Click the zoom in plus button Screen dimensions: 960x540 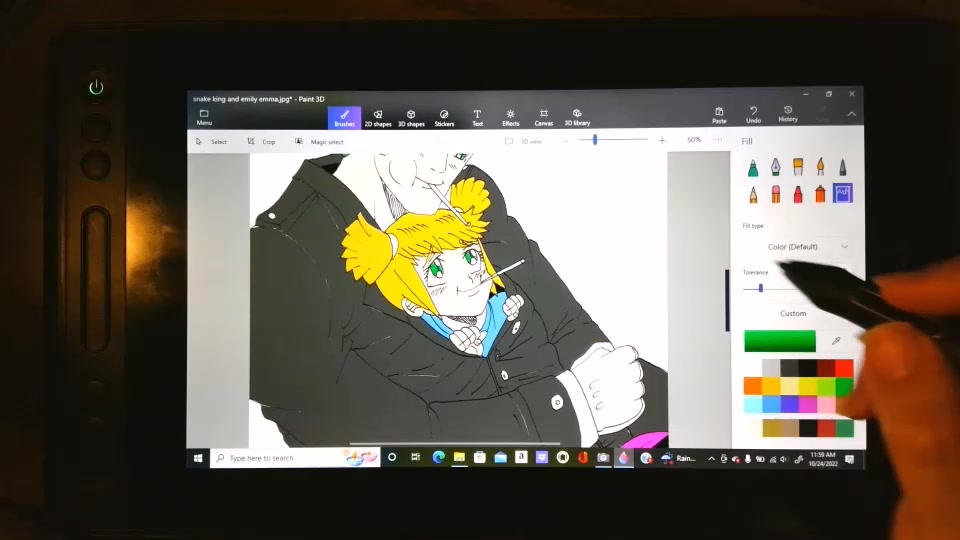(662, 140)
